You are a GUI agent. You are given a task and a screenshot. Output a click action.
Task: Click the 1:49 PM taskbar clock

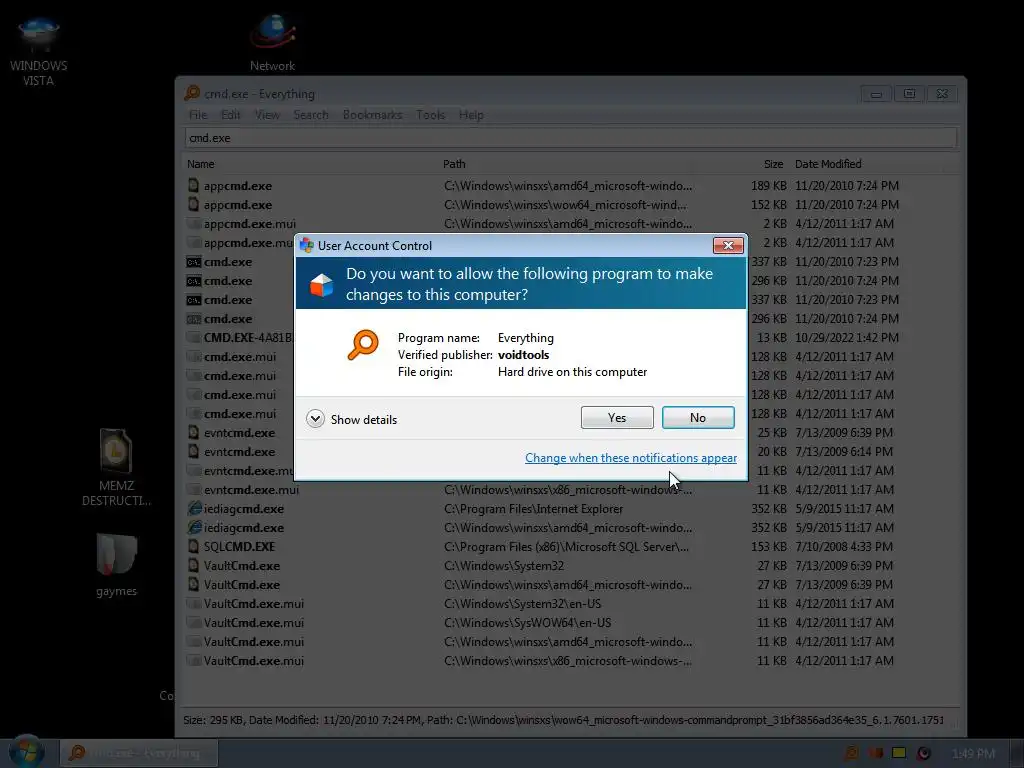point(973,754)
